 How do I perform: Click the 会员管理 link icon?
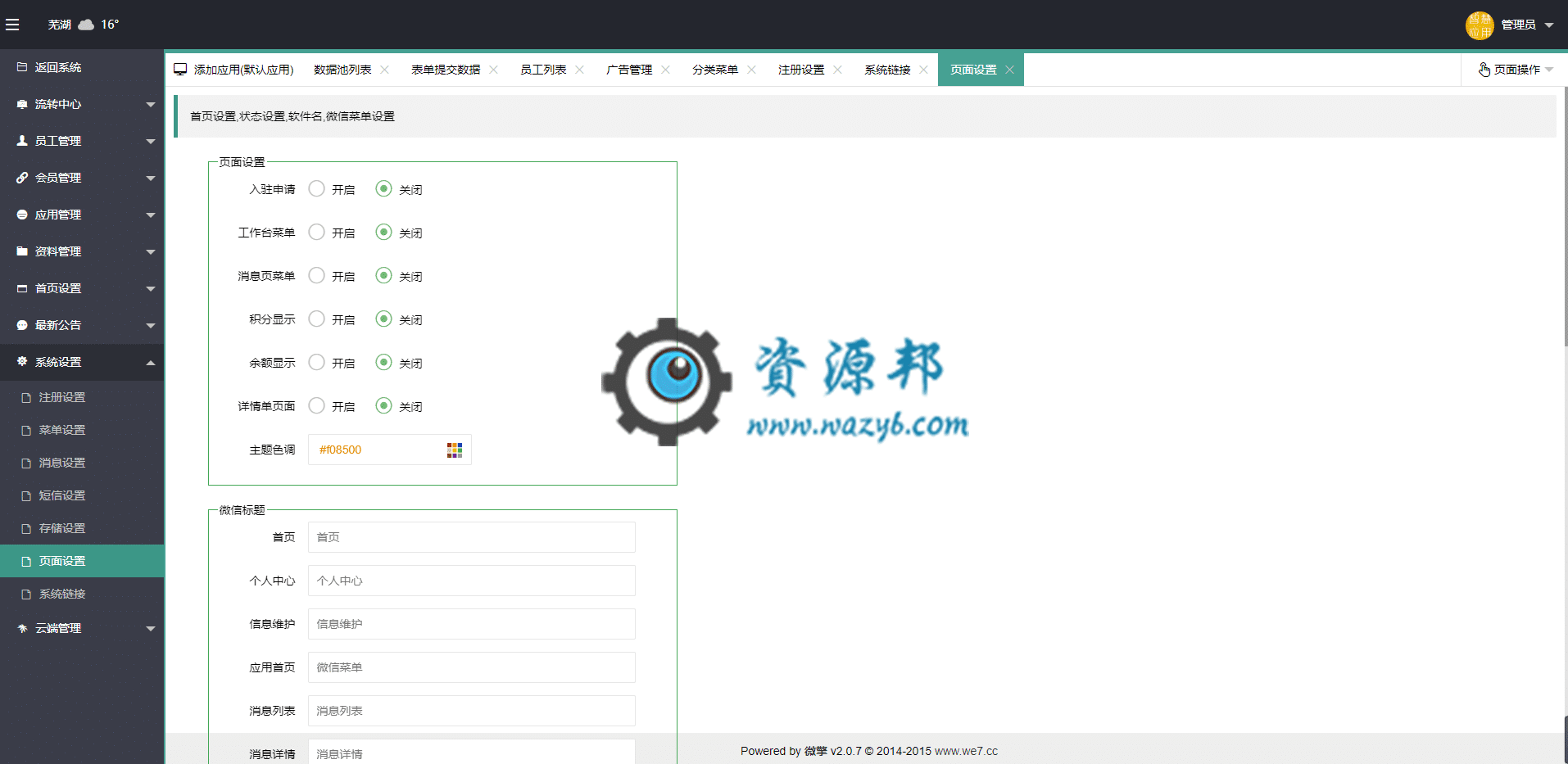pos(22,178)
